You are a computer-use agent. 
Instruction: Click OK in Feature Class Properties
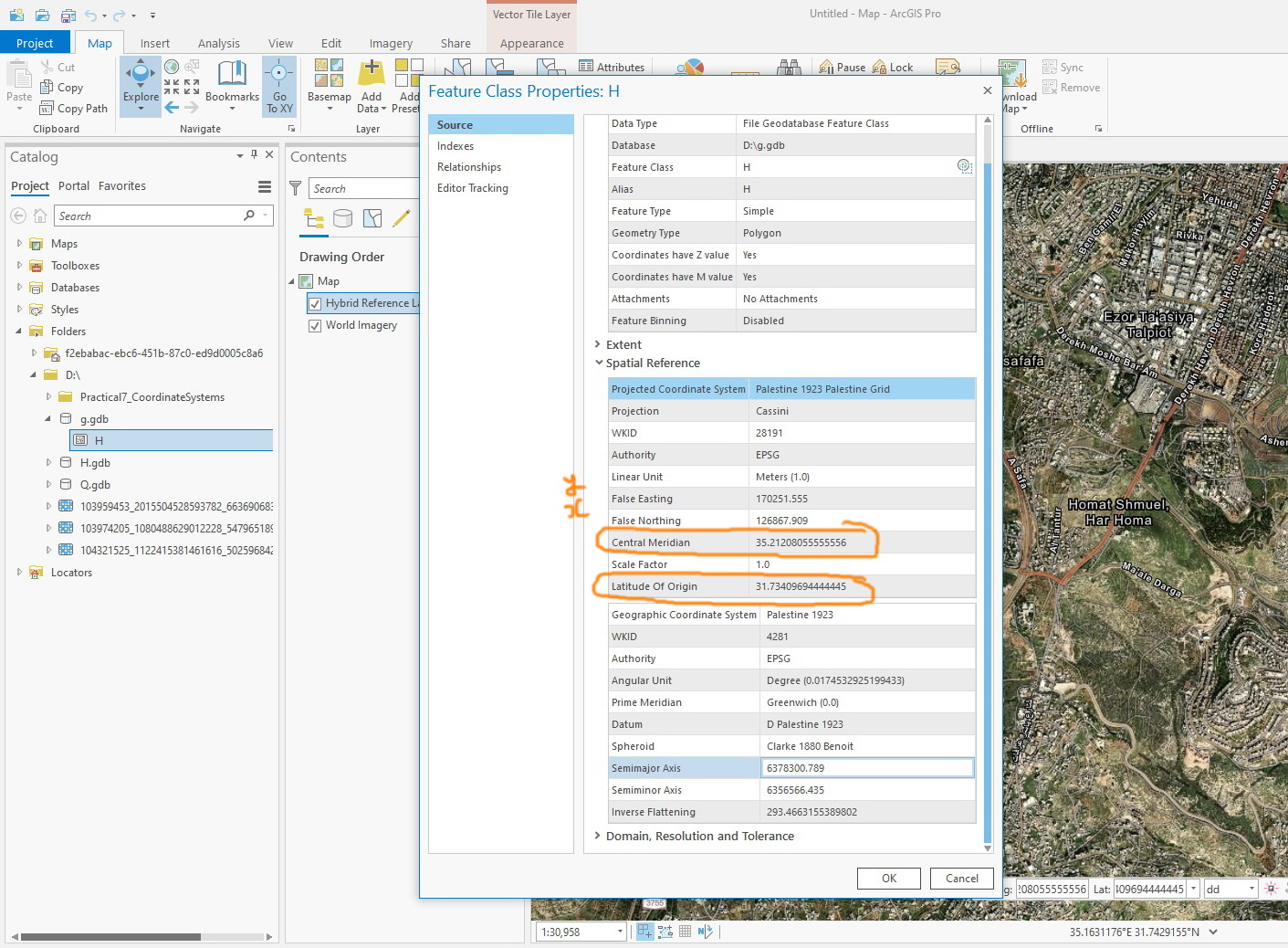tap(888, 879)
